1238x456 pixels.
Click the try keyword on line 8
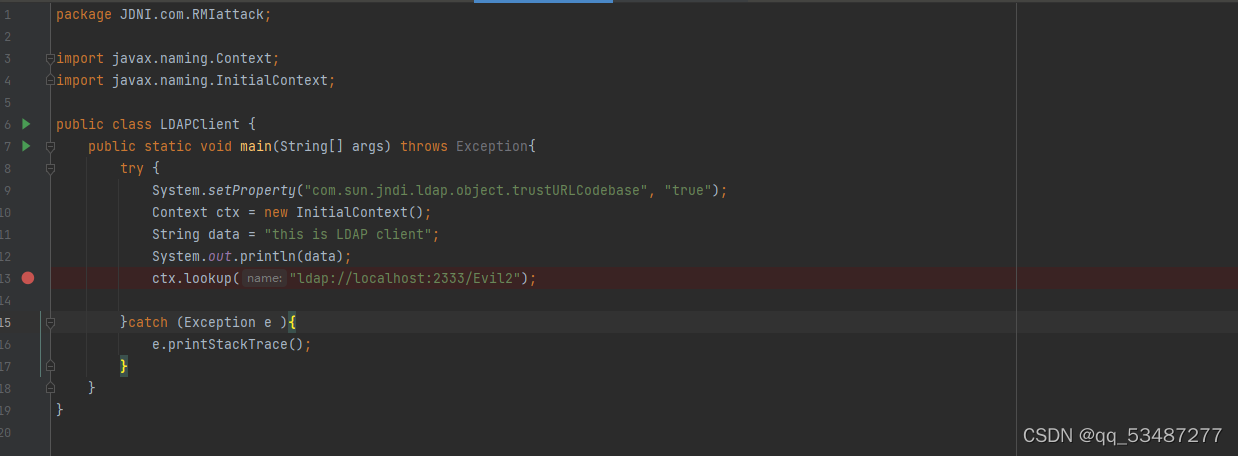[x=132, y=168]
